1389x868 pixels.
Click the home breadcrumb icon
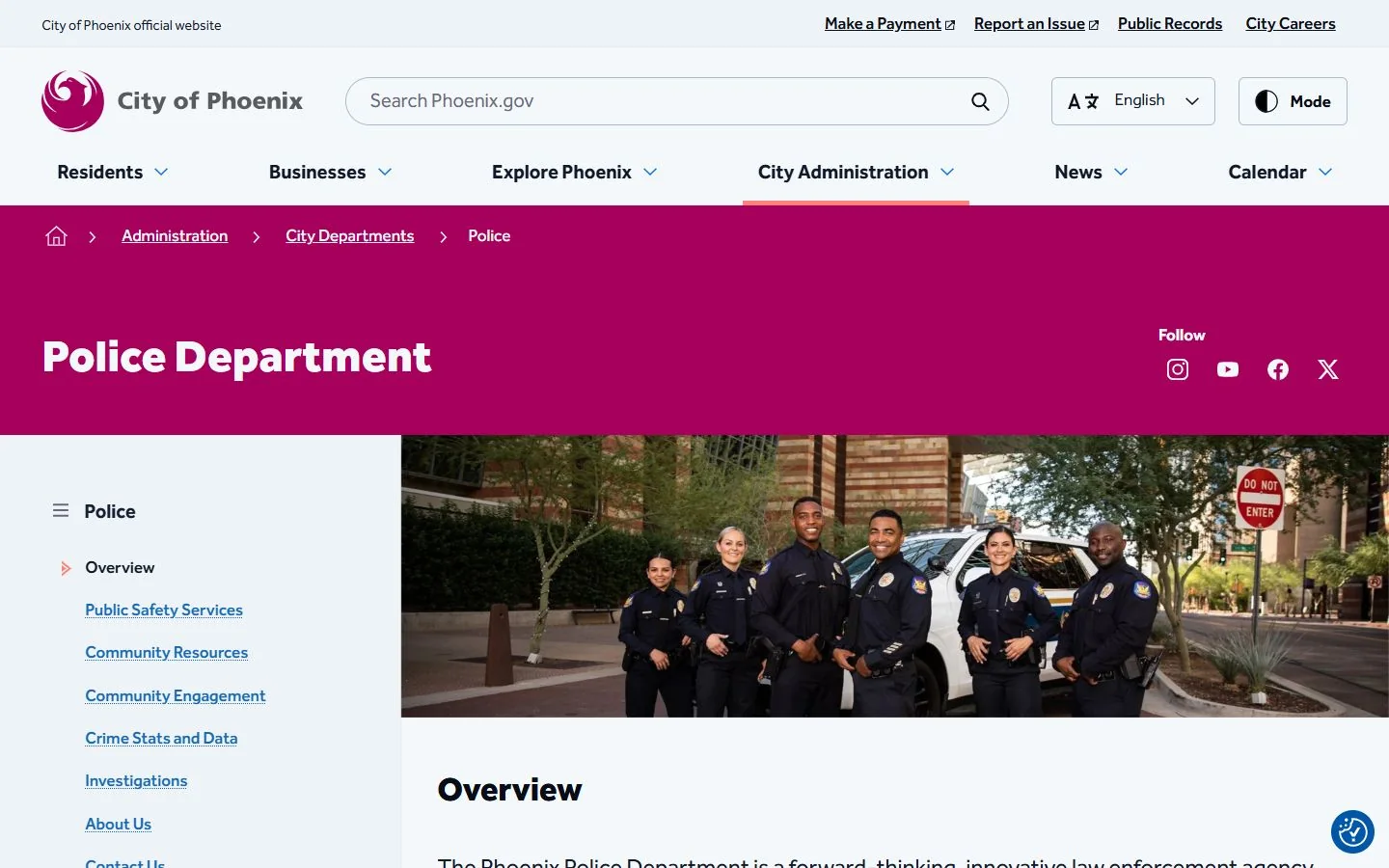[x=56, y=236]
